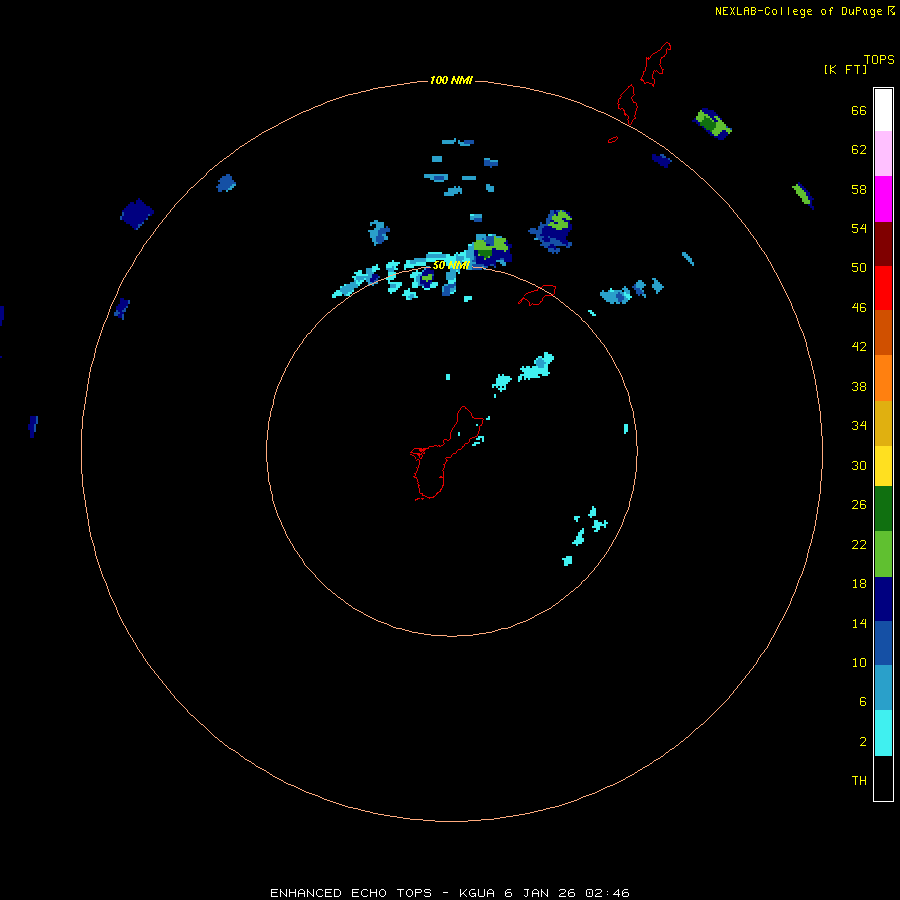Click the [K FT] units label
Viewport: 900px width, 900px height.
(x=845, y=69)
